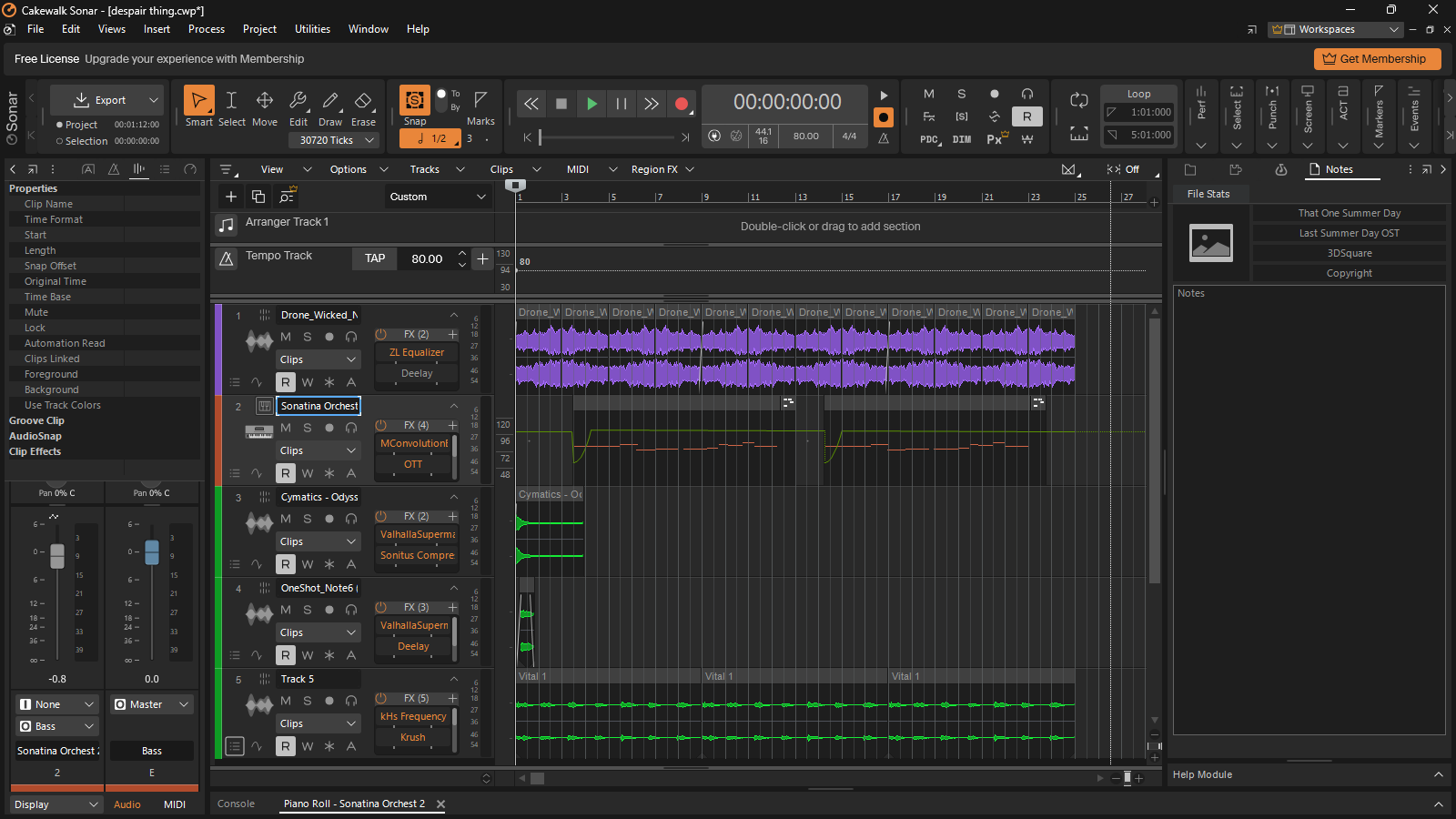The width and height of the screenshot is (1456, 819).
Task: Open the Markers module
Action: [1379, 116]
